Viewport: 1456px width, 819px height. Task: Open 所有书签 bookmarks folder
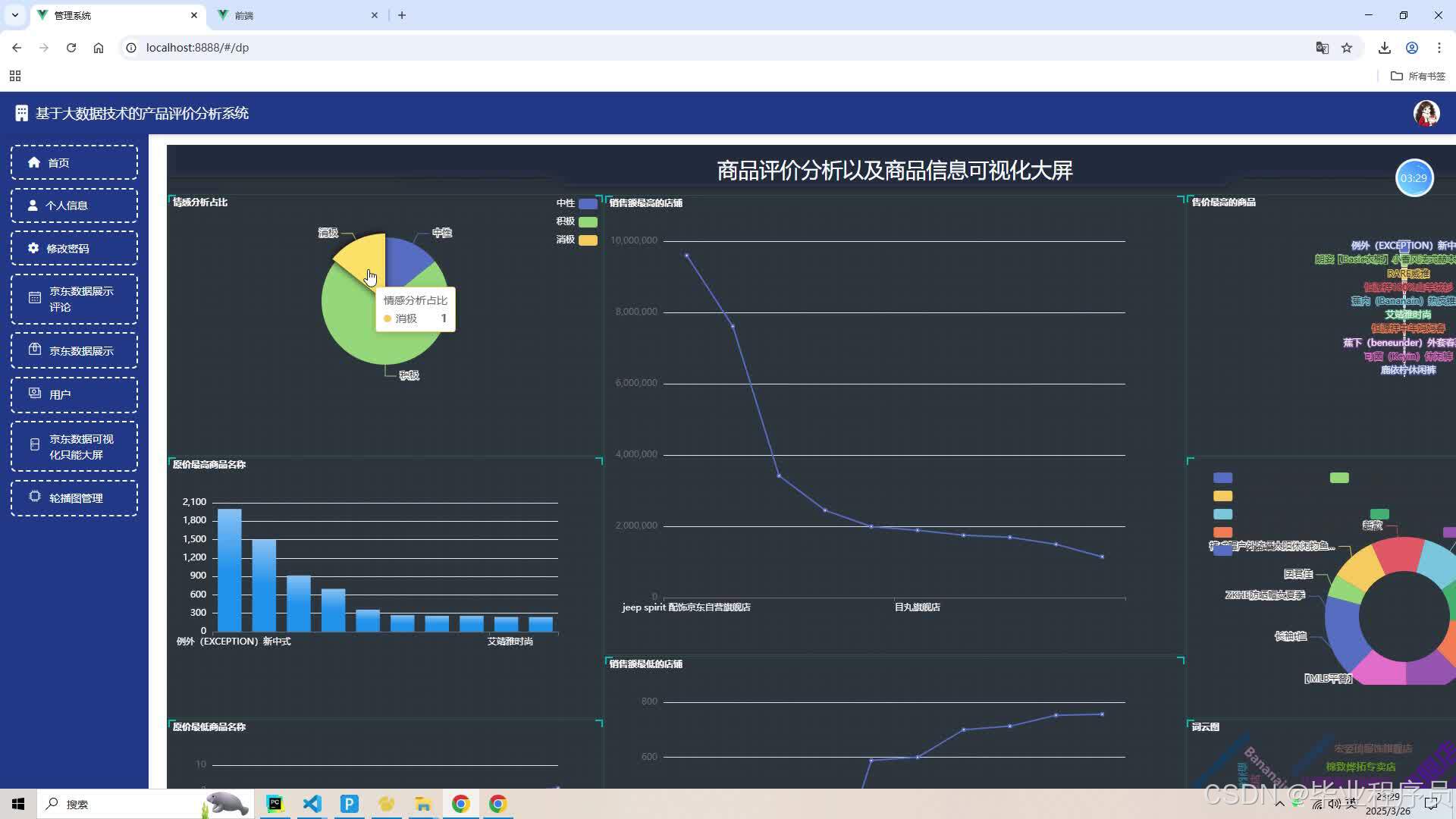tap(1418, 76)
